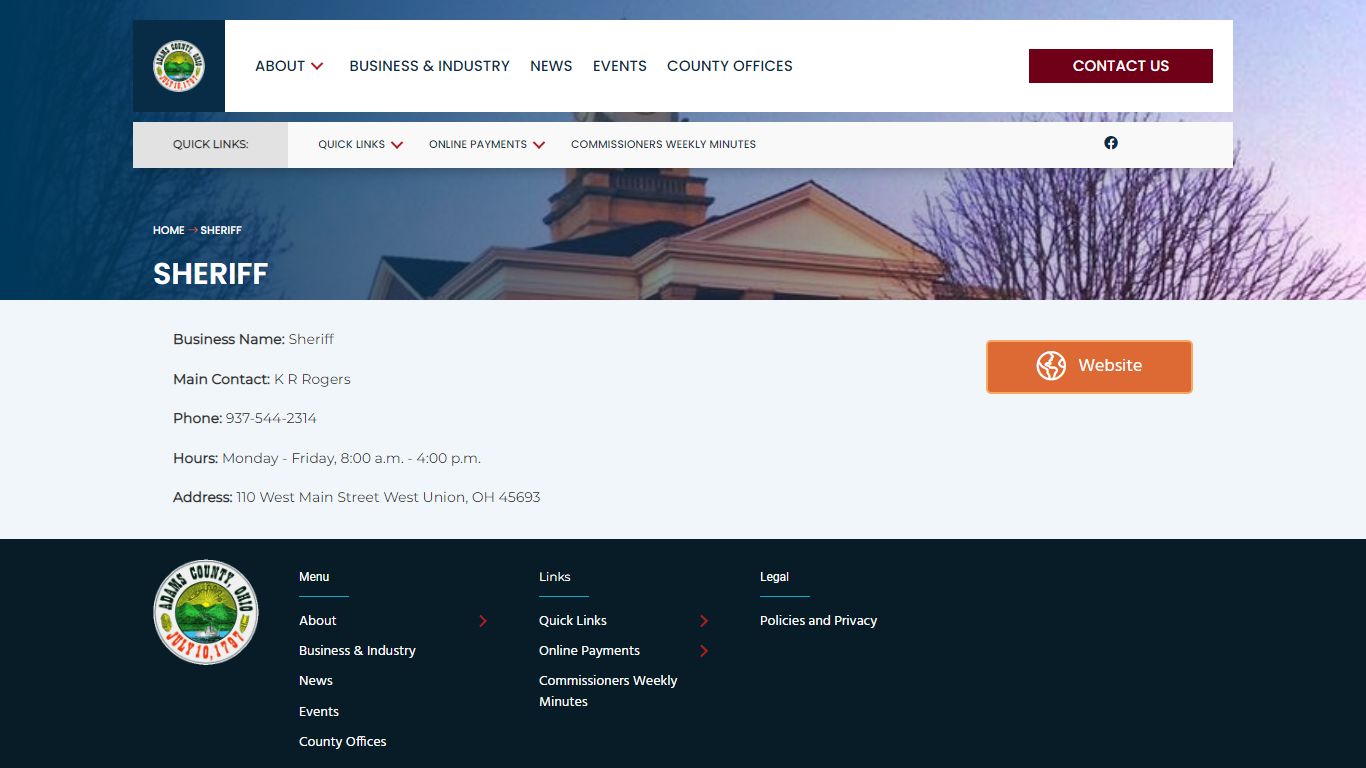The height and width of the screenshot is (768, 1366).
Task: Open Commissioners Weekly Minutes quick link
Action: (663, 144)
